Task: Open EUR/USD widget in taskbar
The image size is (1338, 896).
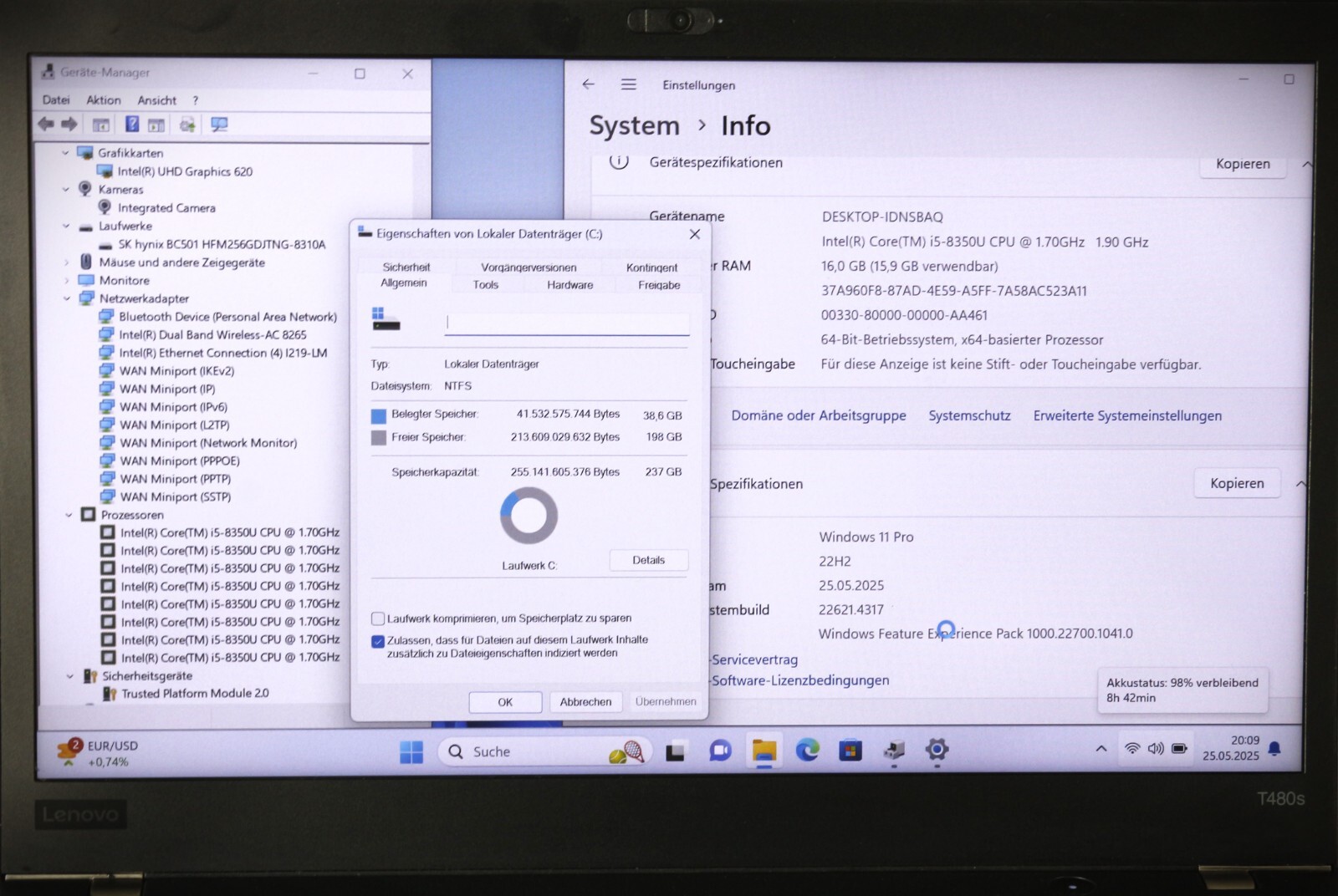Action: (97, 752)
